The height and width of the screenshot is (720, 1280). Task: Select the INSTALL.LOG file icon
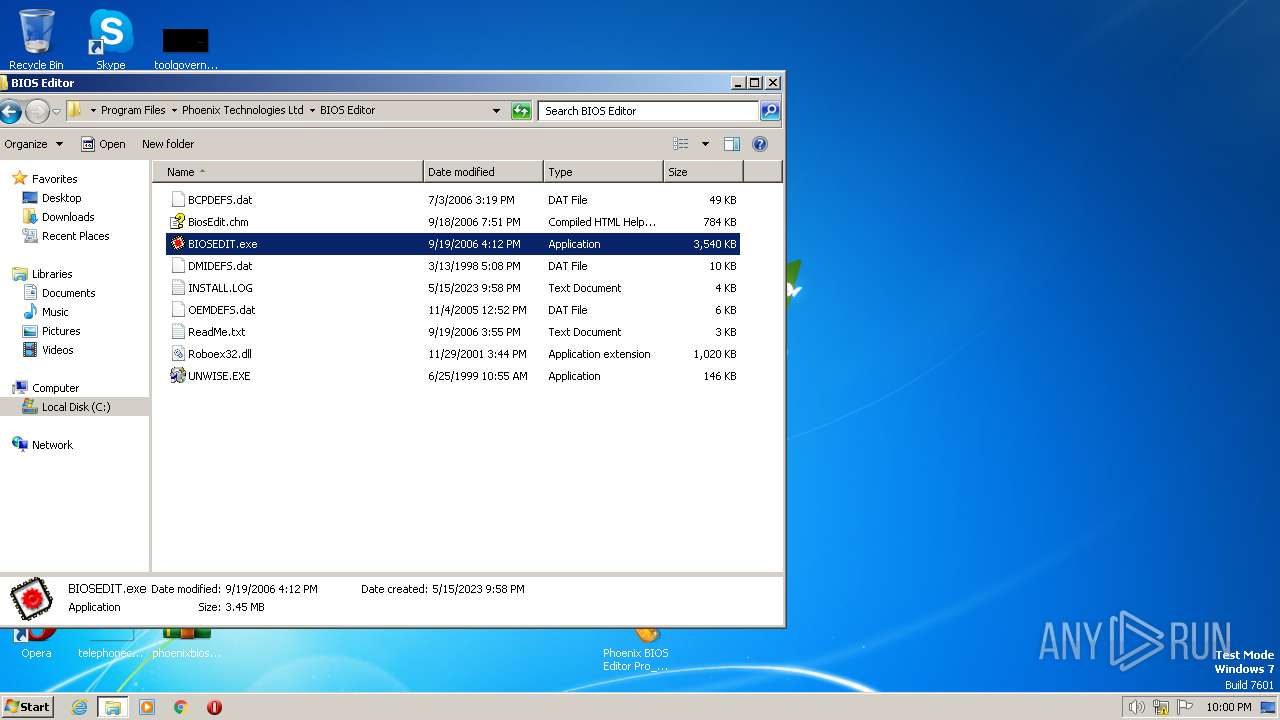click(x=178, y=288)
